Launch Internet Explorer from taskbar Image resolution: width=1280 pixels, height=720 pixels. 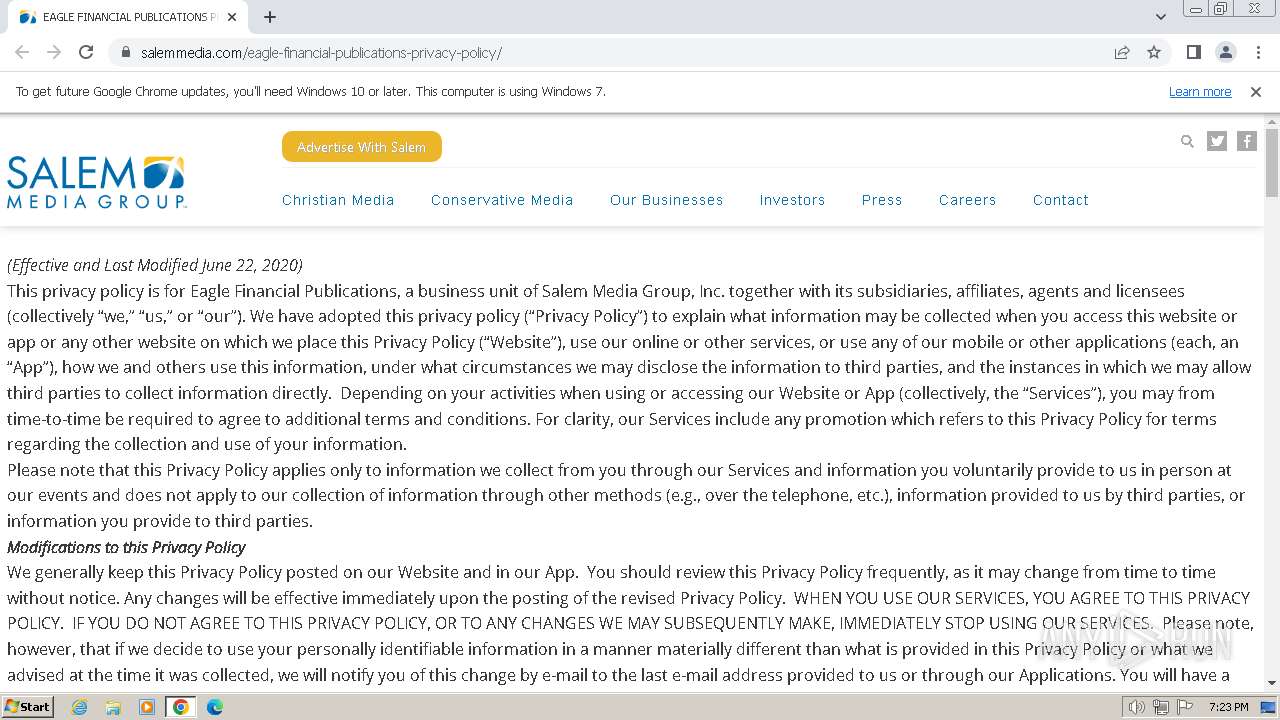[x=79, y=707]
